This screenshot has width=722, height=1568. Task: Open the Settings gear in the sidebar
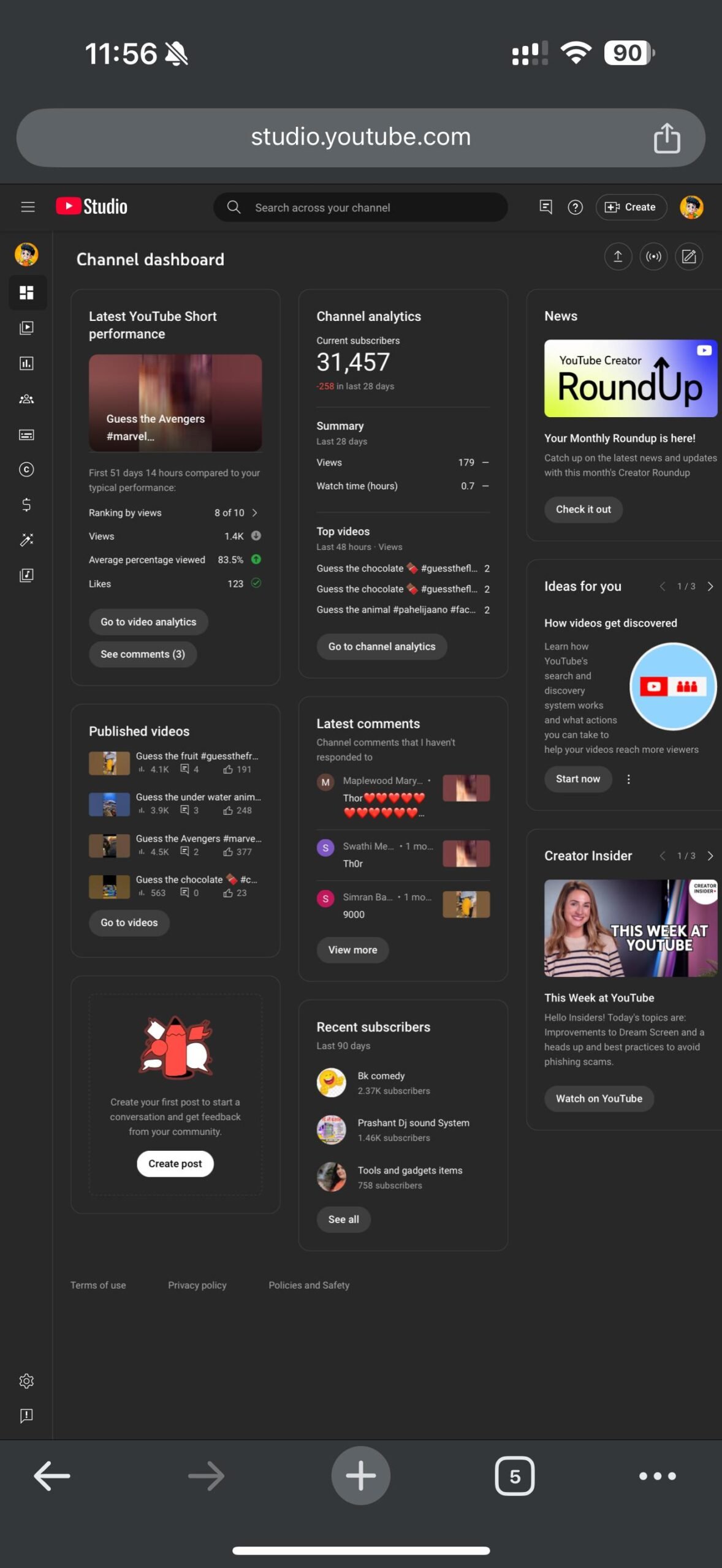(26, 1381)
